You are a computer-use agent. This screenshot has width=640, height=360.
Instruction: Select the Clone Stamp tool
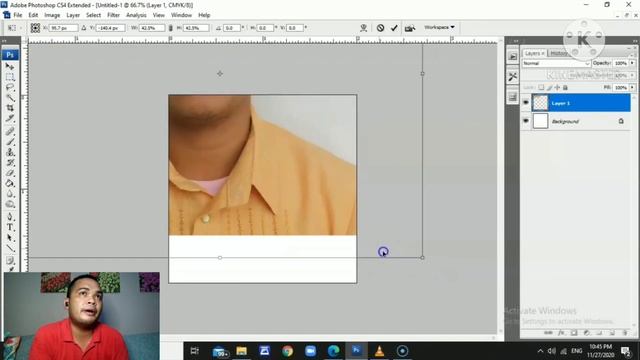10,152
